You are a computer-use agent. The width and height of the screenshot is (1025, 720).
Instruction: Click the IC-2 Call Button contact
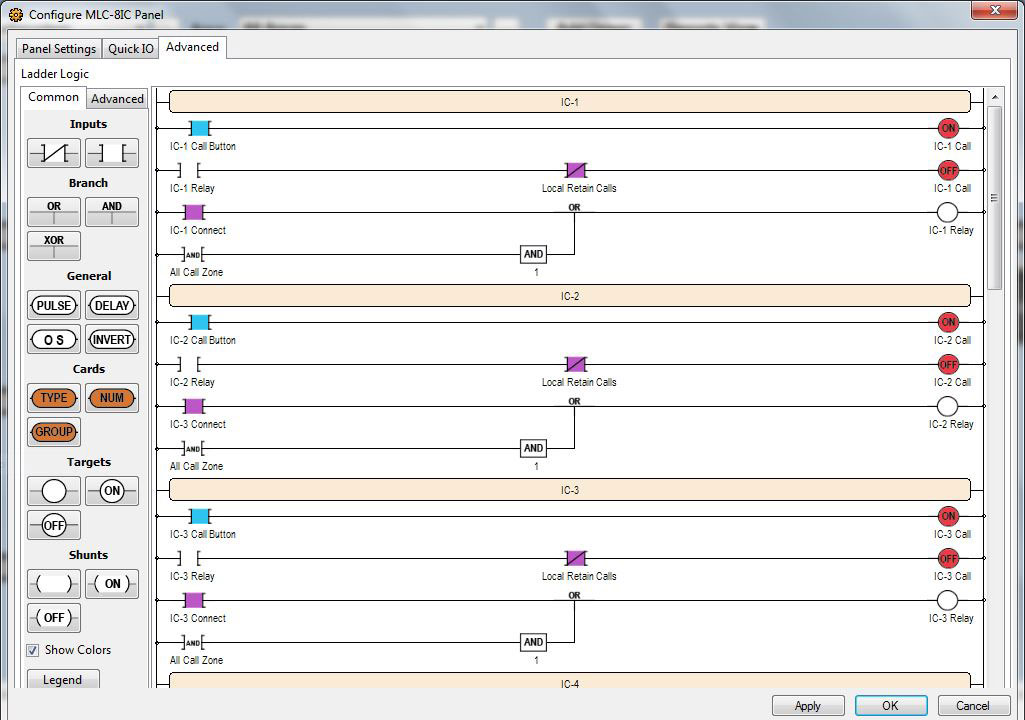199,322
